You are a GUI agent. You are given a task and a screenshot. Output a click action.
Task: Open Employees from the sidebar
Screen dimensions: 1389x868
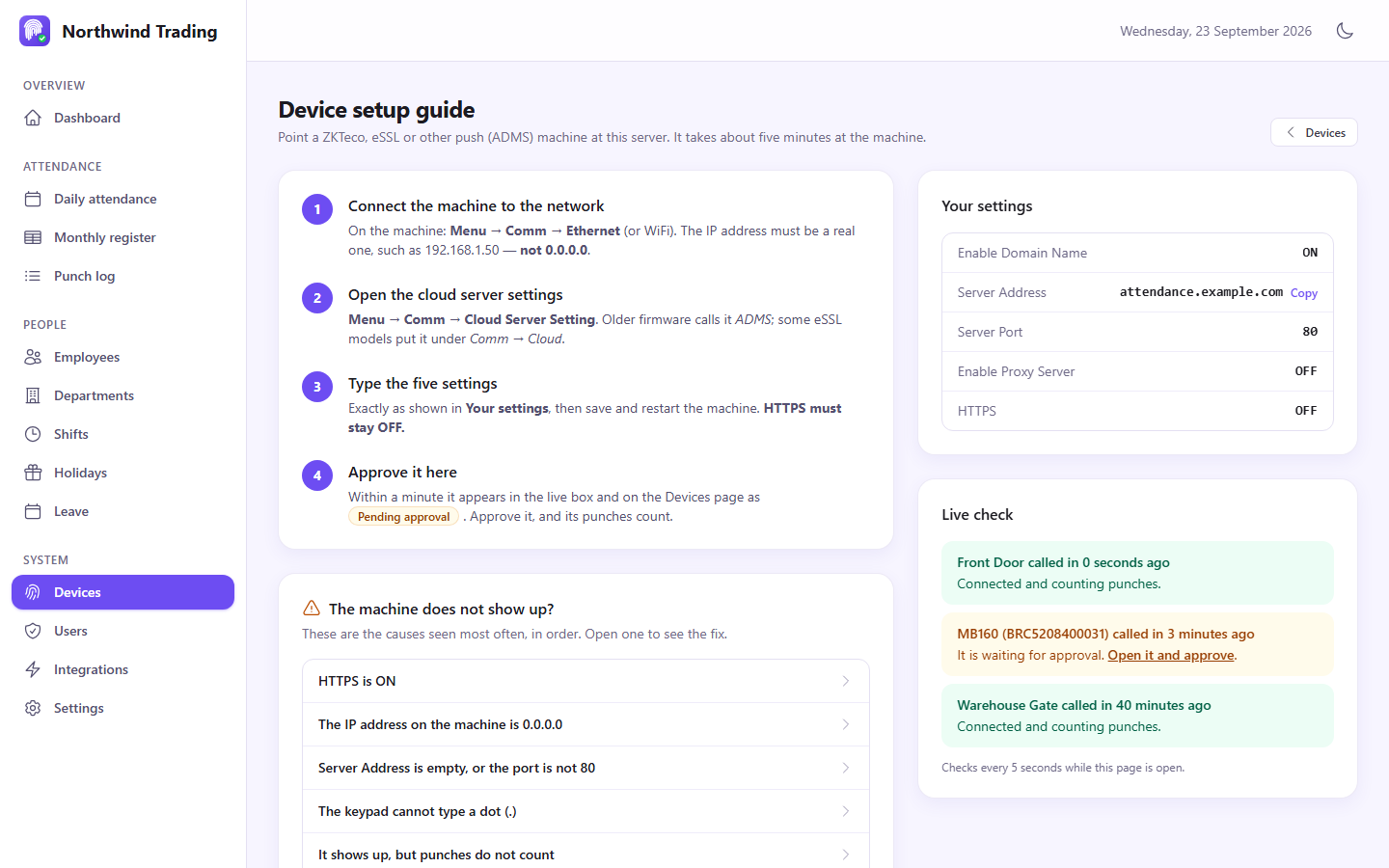click(x=123, y=357)
